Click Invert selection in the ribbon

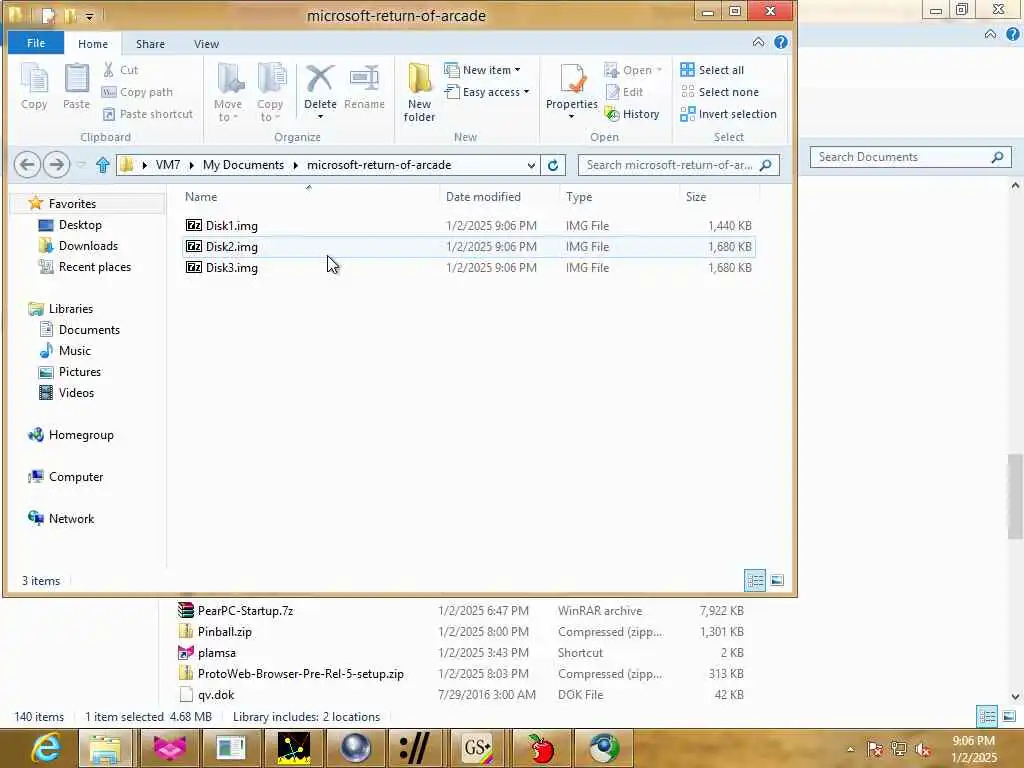coord(728,114)
